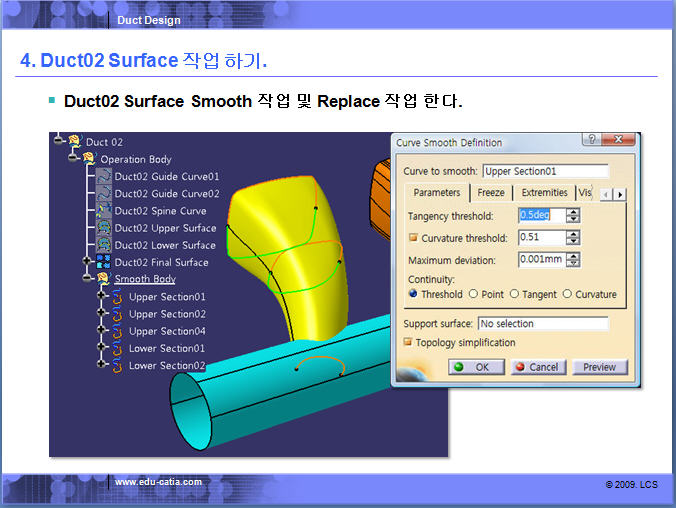Screen dimensions: 676x508
Task: Click the Preview button
Action: tap(599, 367)
